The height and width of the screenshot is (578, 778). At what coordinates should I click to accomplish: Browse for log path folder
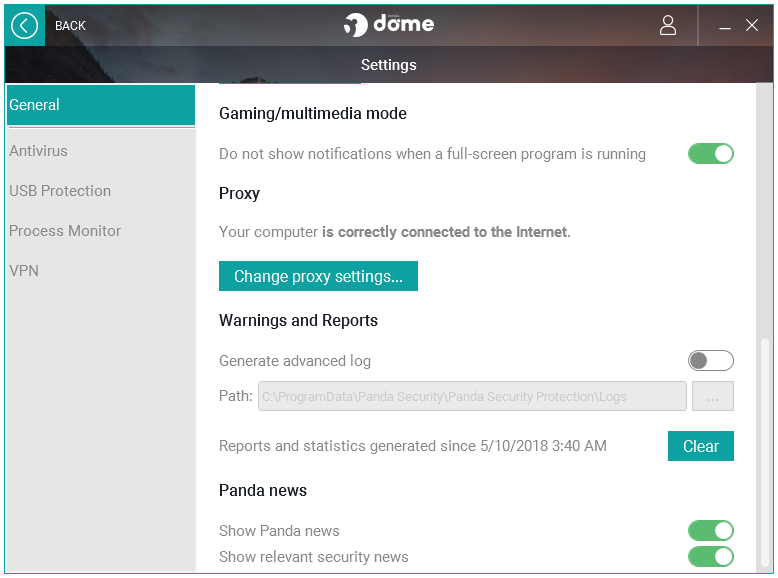(713, 396)
